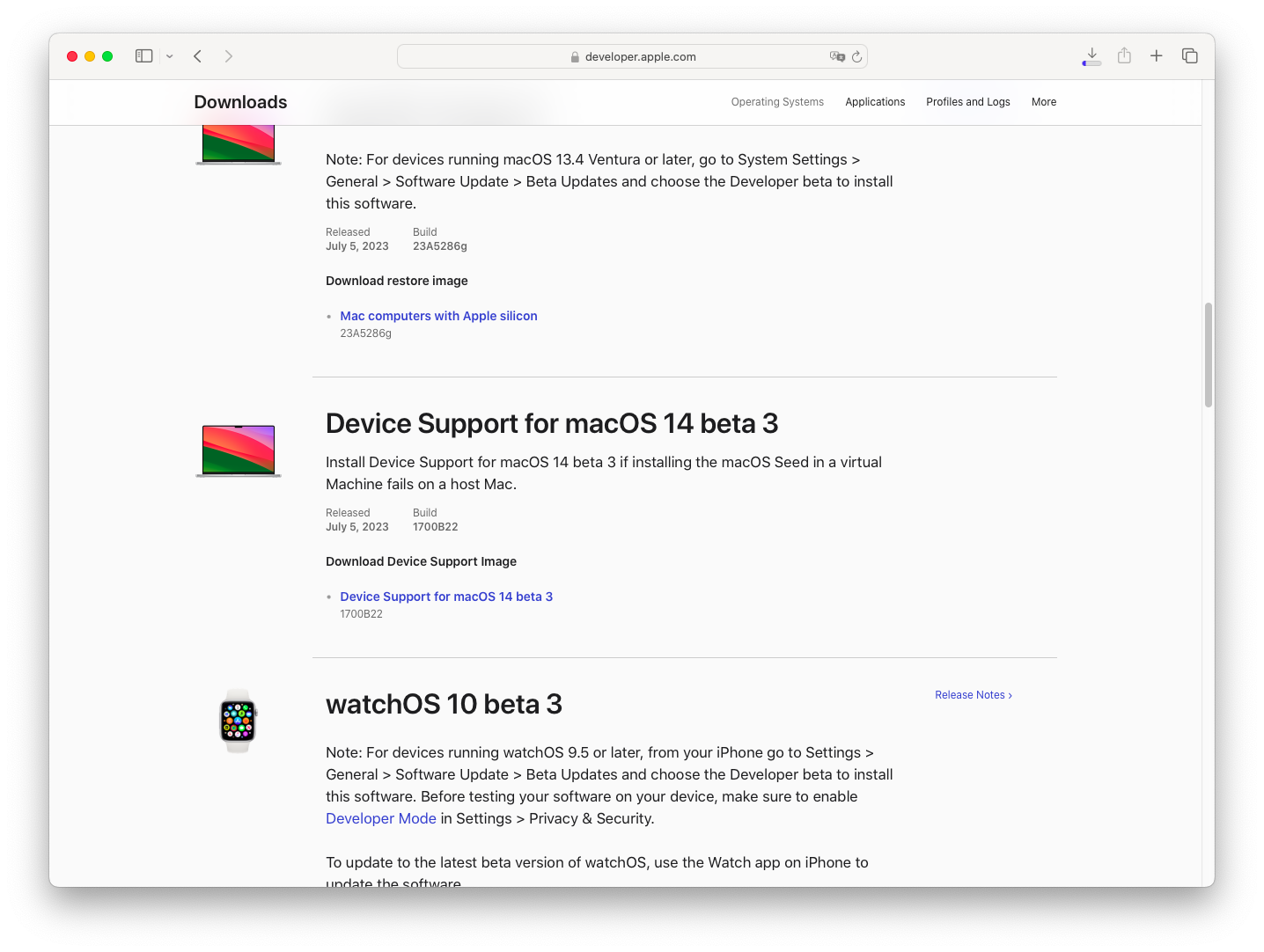Viewport: 1264px width, 952px height.
Task: Open the Applications section
Action: [875, 102]
